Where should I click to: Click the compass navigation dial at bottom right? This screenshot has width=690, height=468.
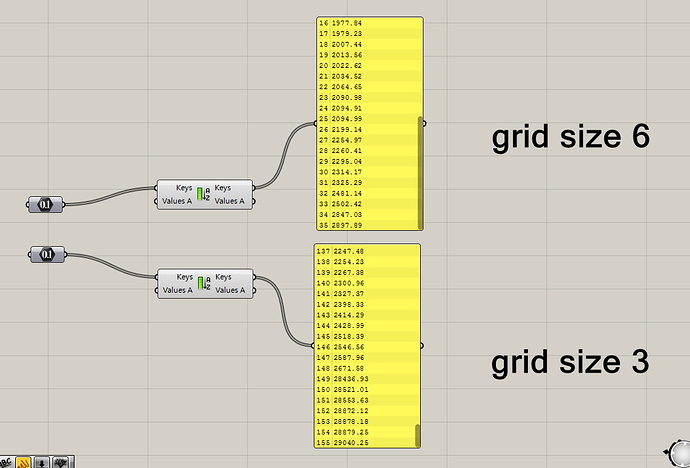point(680,454)
